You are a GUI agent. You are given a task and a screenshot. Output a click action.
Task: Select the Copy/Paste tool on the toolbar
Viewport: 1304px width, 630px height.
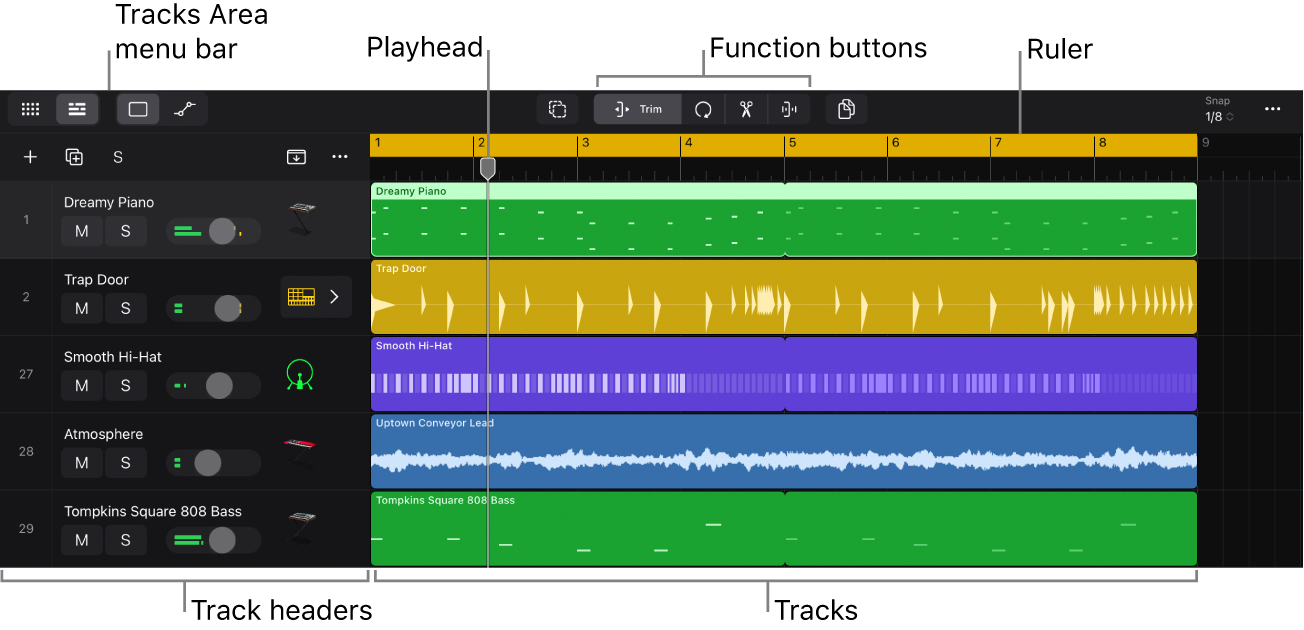point(846,109)
